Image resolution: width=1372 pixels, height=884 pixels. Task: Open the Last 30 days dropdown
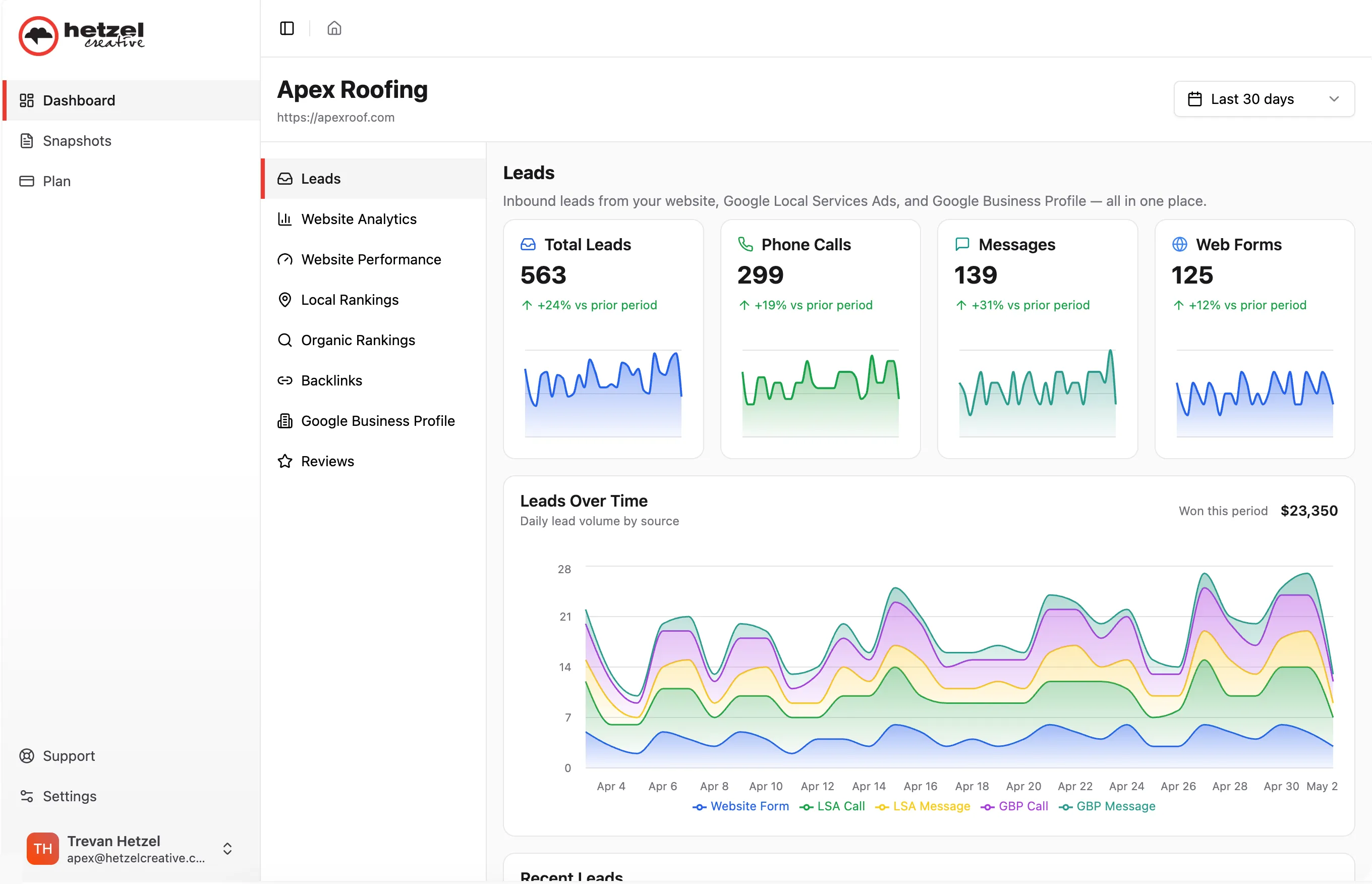1264,99
